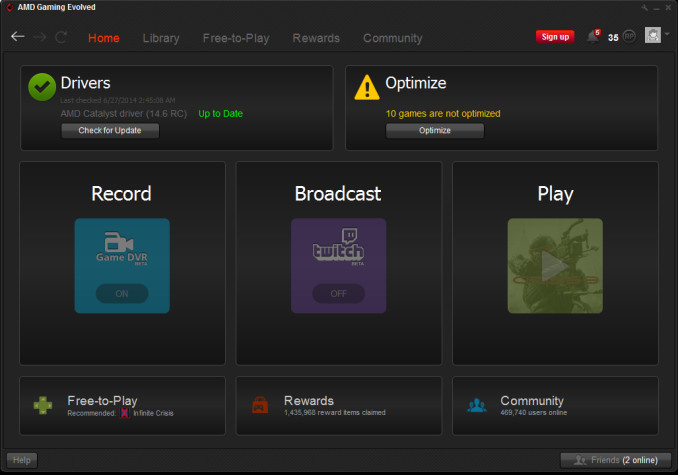Click the AMD logo in the title bar
This screenshot has height=475, width=678.
pos(10,7)
